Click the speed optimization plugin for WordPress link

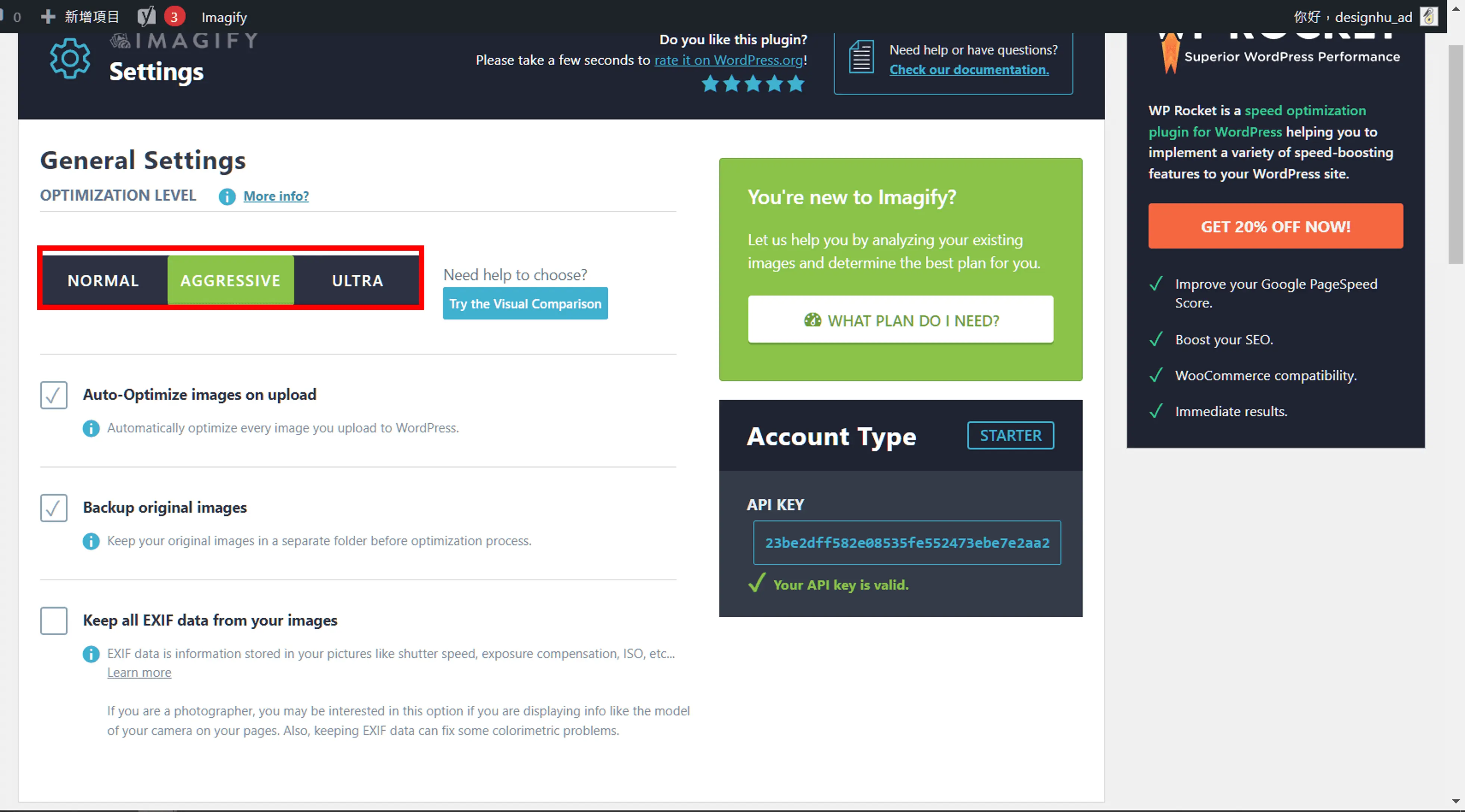point(1257,121)
